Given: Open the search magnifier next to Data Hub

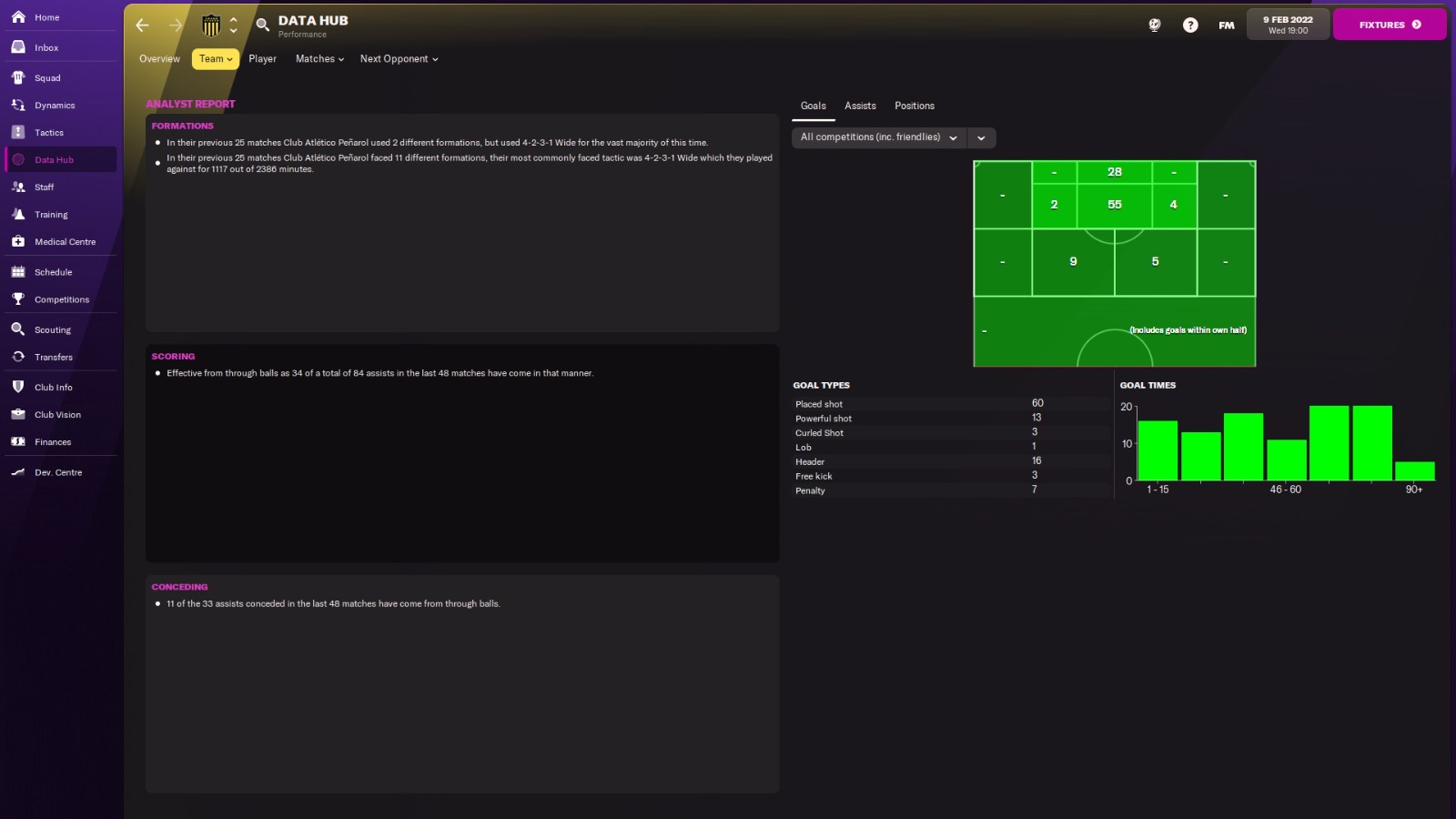Looking at the screenshot, I should (x=262, y=25).
